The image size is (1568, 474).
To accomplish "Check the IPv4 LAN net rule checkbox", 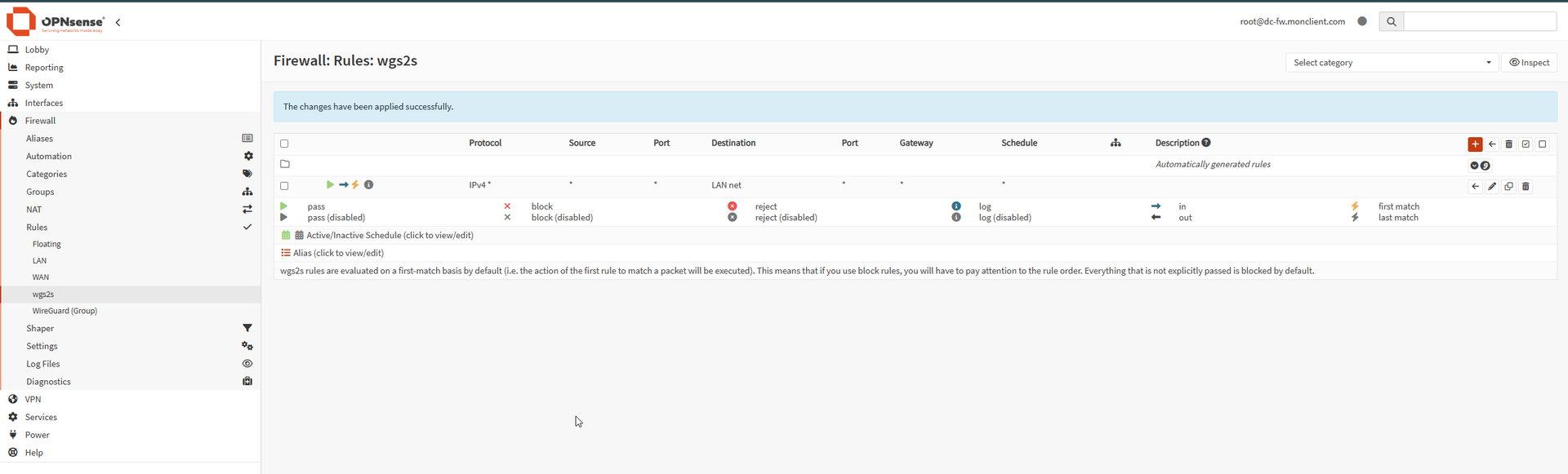I will (x=284, y=186).
